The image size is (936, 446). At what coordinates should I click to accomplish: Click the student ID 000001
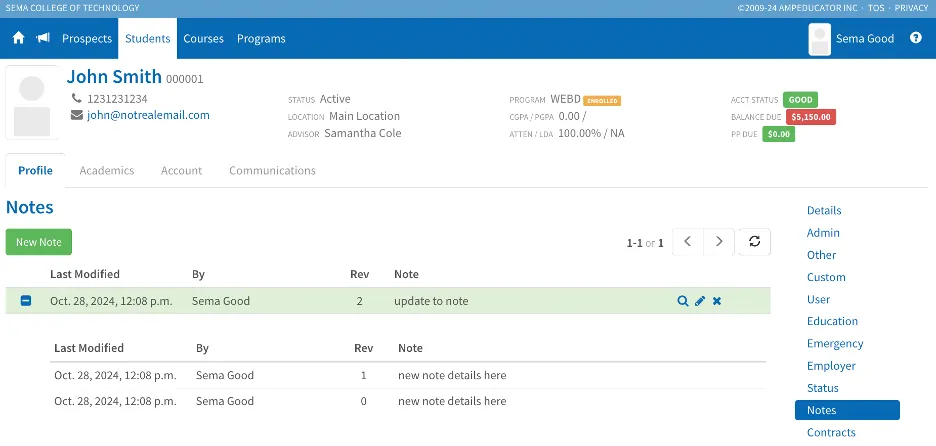point(184,79)
